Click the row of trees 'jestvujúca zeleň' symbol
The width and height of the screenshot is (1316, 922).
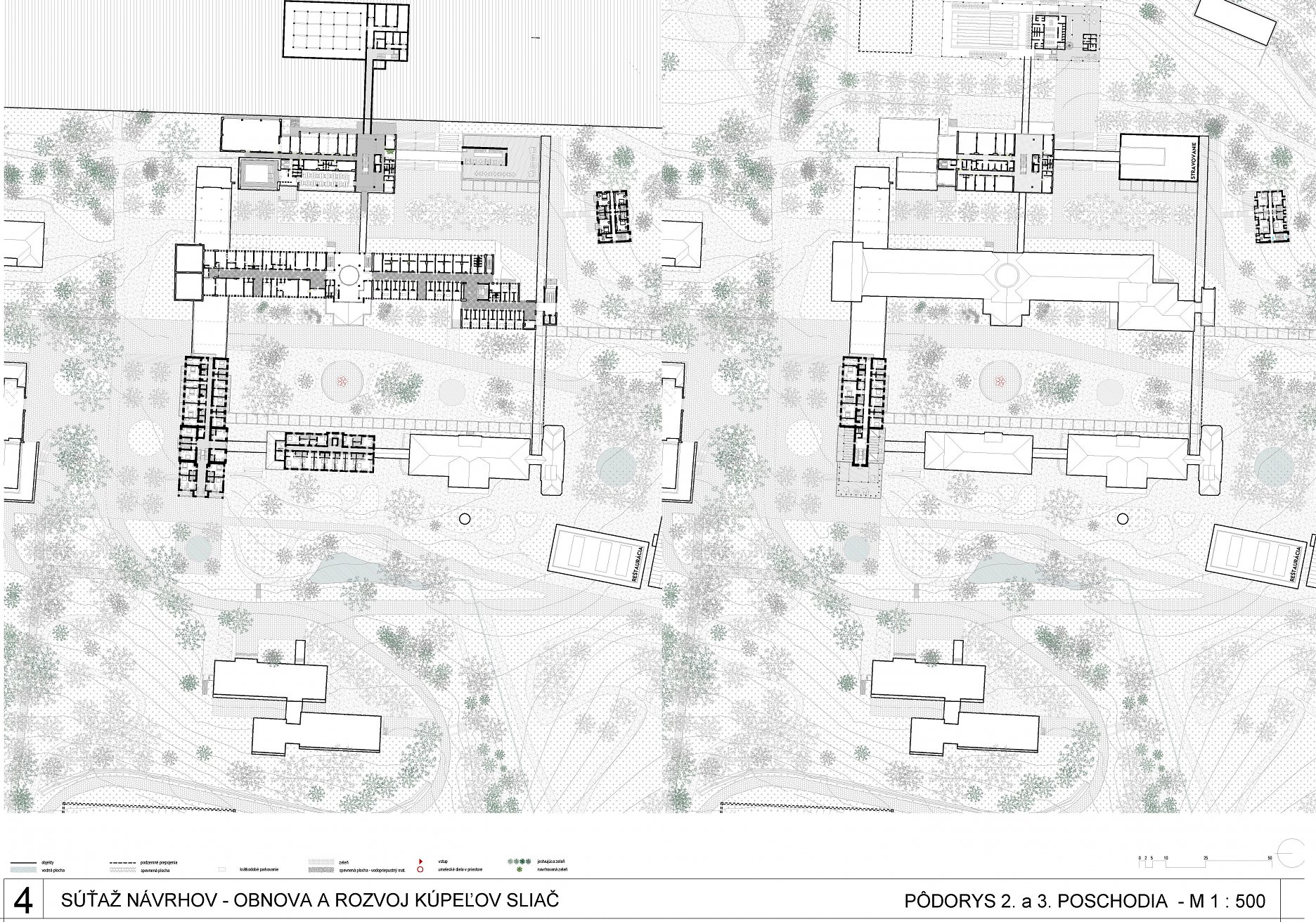(520, 862)
